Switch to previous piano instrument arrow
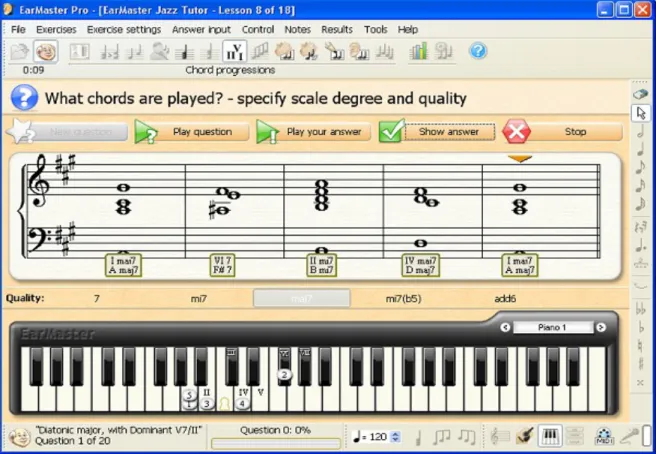656x454 pixels. click(505, 327)
